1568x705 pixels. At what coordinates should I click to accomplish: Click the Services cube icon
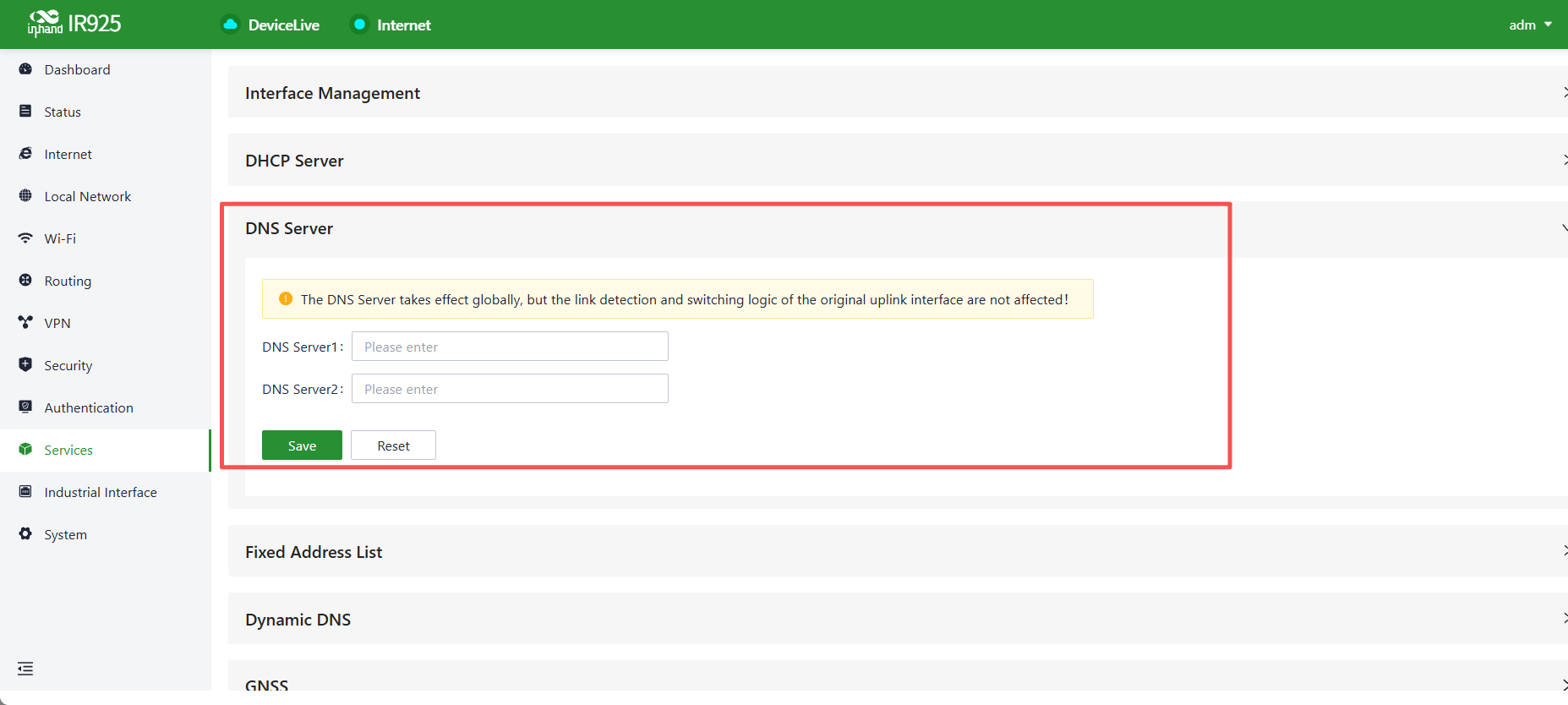pos(25,450)
